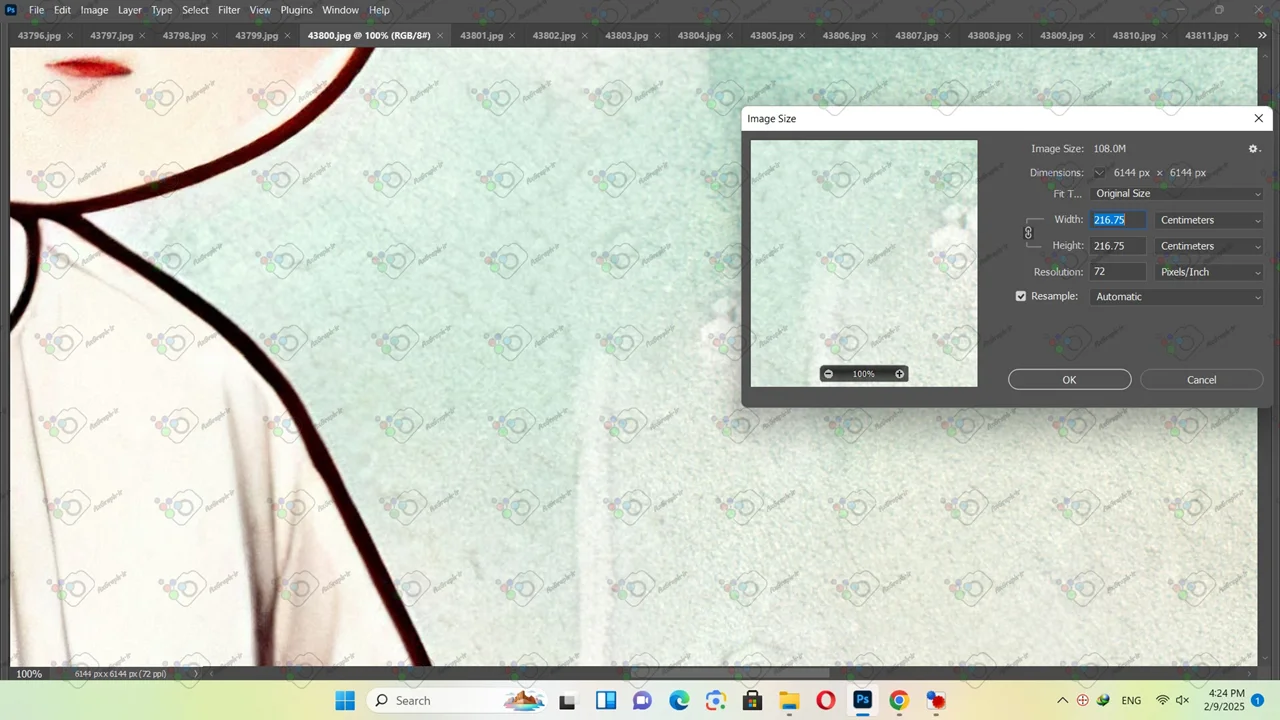Screen dimensions: 1280x720
Task: Zoom out the dialog preview
Action: pos(828,374)
